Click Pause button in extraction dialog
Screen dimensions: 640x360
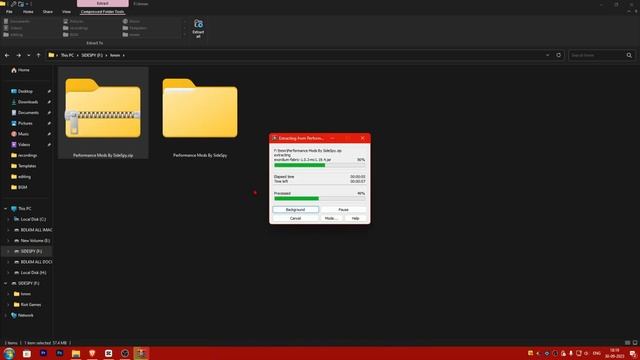click(x=343, y=209)
